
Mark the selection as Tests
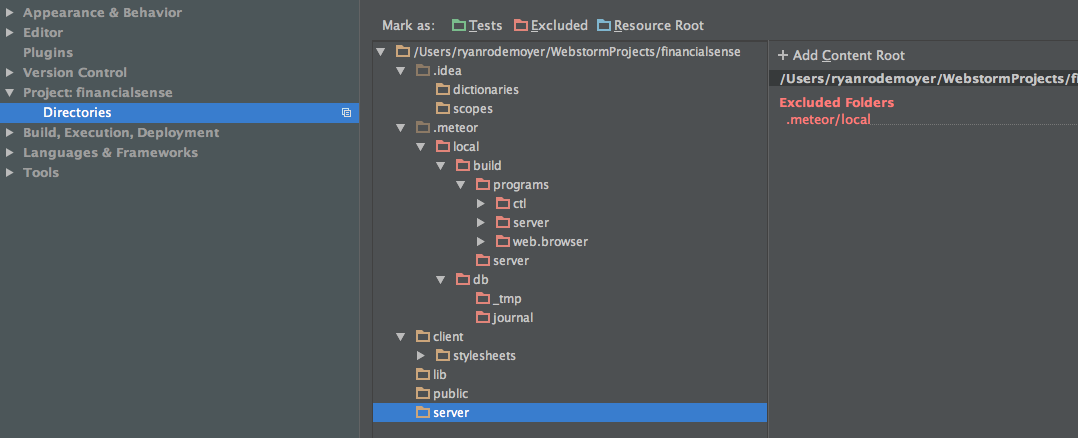pyautogui.click(x=477, y=25)
